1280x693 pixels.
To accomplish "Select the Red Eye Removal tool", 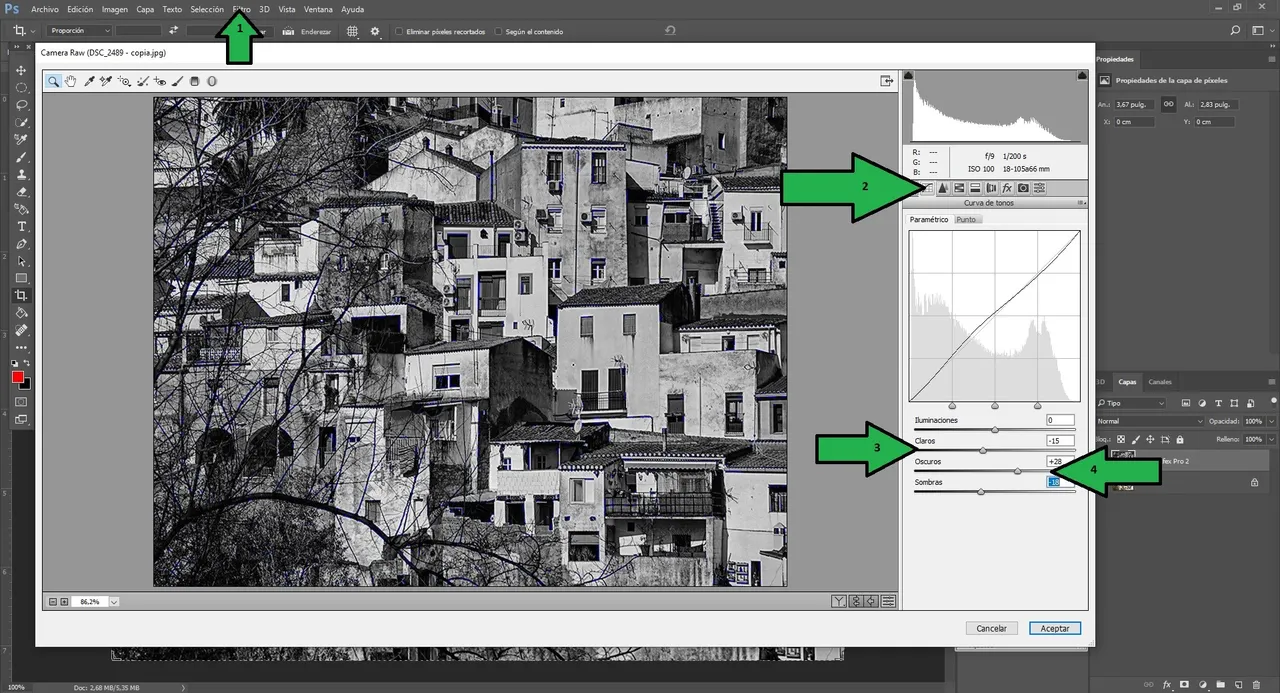I will (x=160, y=81).
